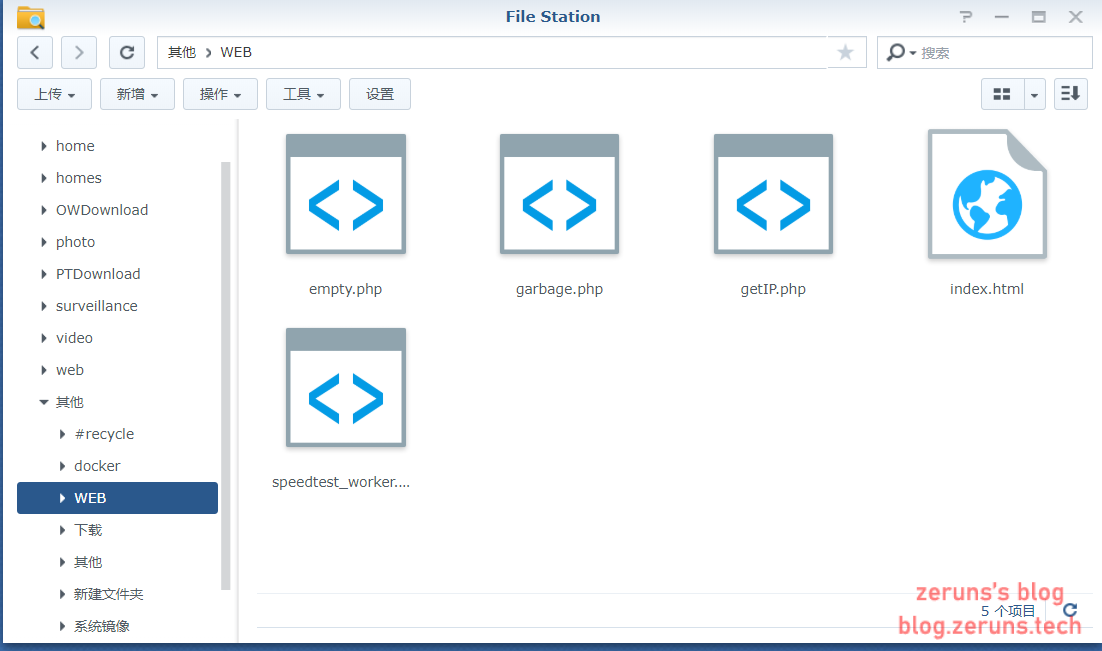This screenshot has width=1102, height=651.
Task: Select the index.html globe file icon
Action: tap(987, 194)
